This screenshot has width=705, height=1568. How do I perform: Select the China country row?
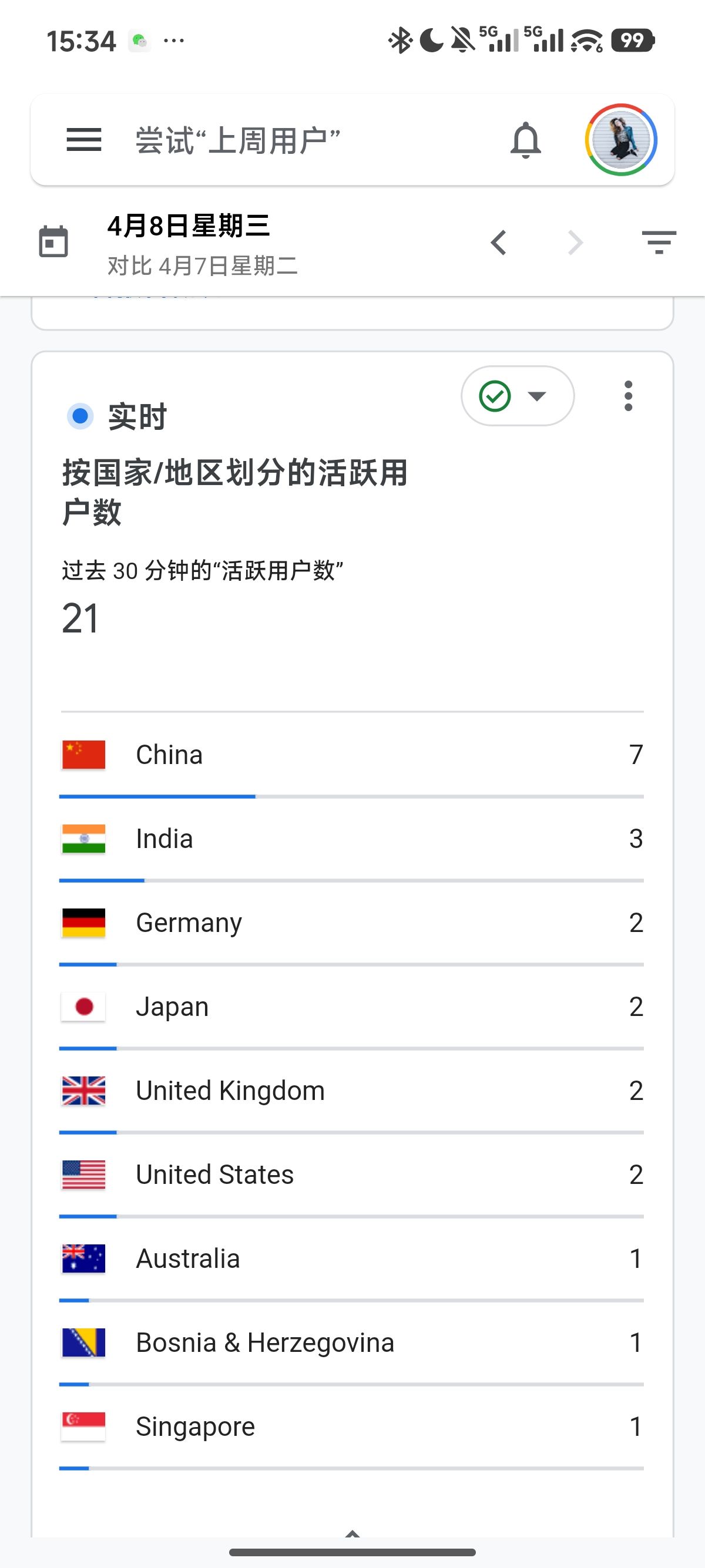click(x=352, y=755)
